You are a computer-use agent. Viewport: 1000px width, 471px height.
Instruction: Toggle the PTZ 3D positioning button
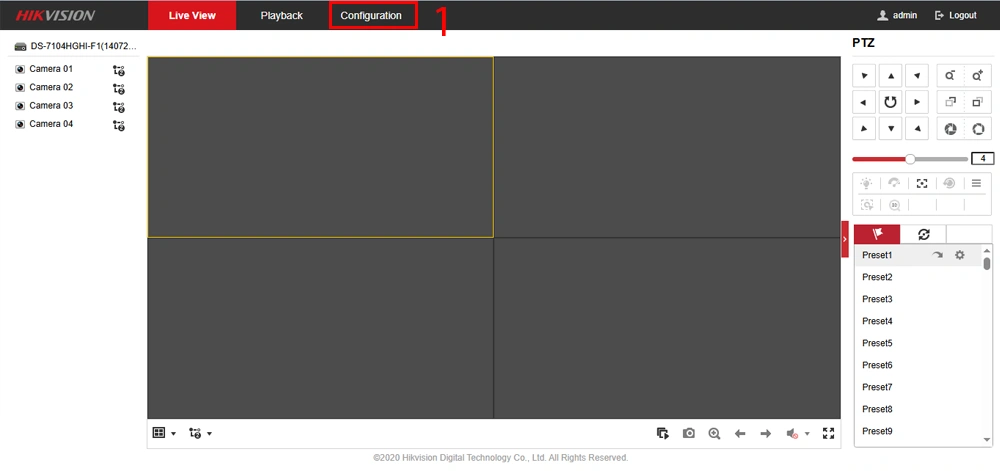922,183
